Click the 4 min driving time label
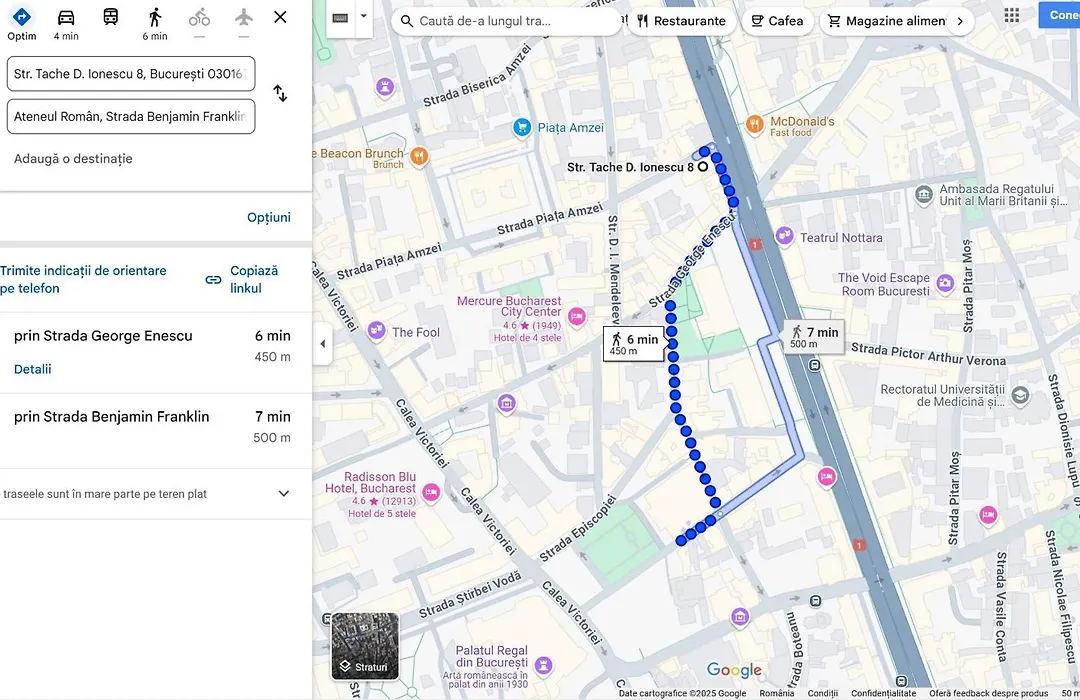Viewport: 1080px width, 700px height. (x=66, y=37)
